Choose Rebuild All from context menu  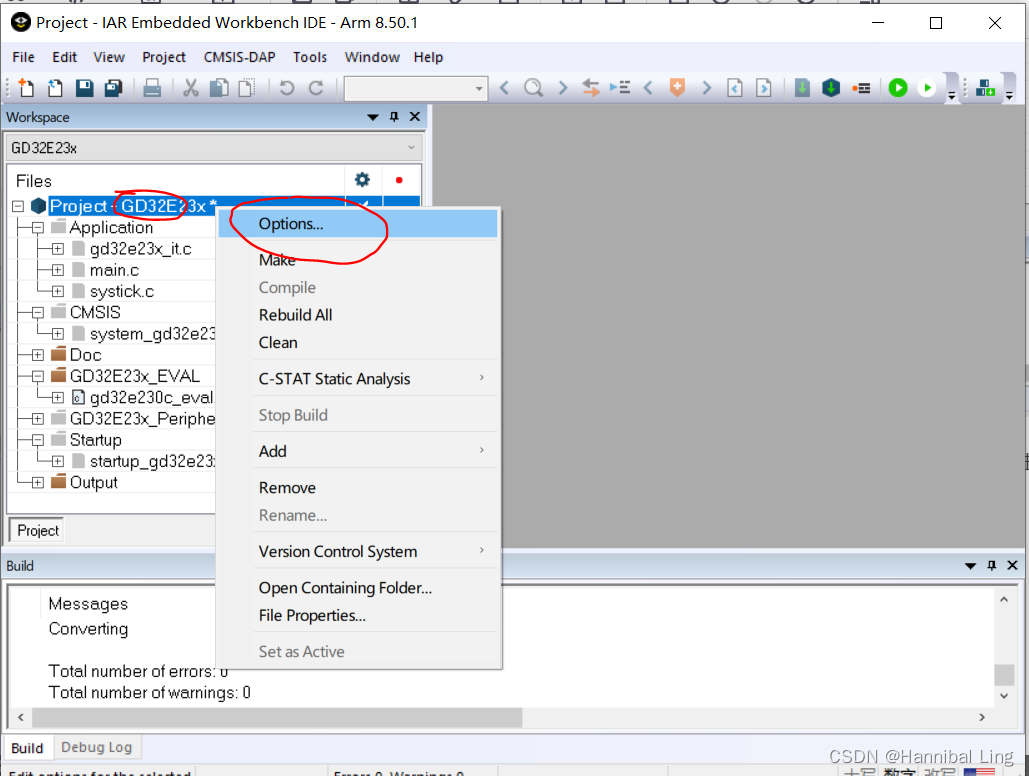click(x=358, y=315)
